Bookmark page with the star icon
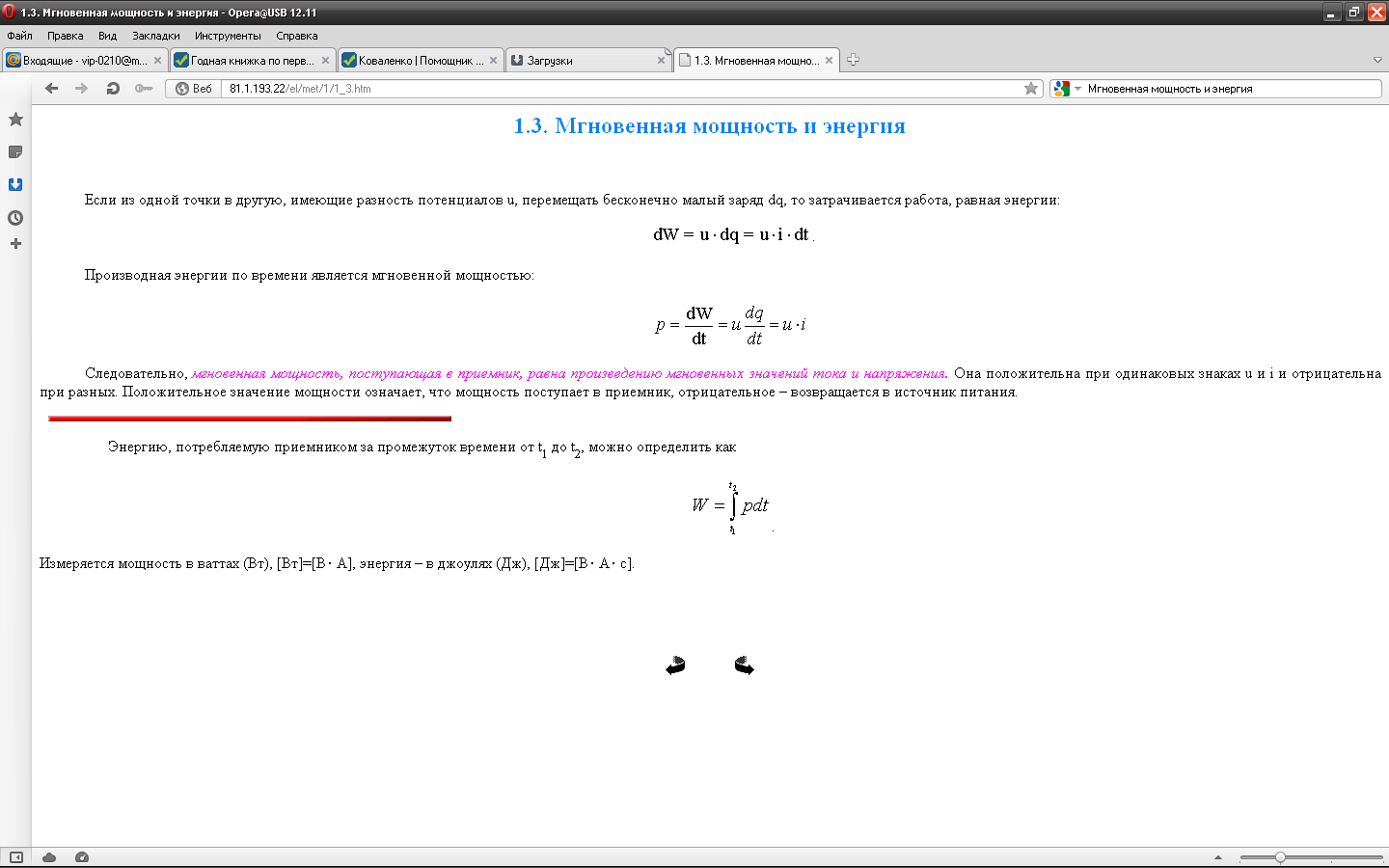Image resolution: width=1389 pixels, height=868 pixels. pyautogui.click(x=1031, y=88)
